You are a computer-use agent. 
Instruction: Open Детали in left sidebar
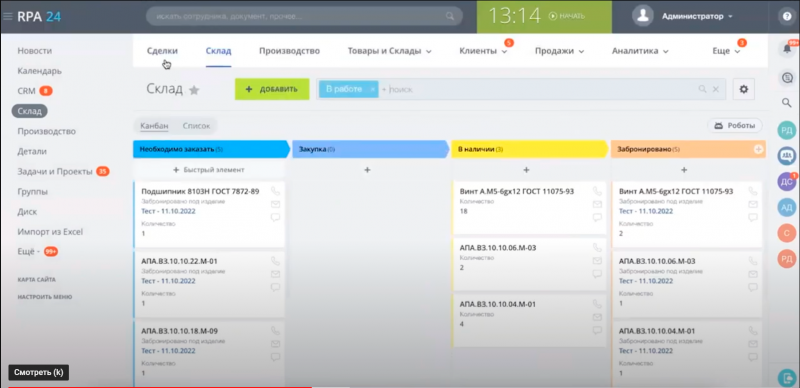32,151
